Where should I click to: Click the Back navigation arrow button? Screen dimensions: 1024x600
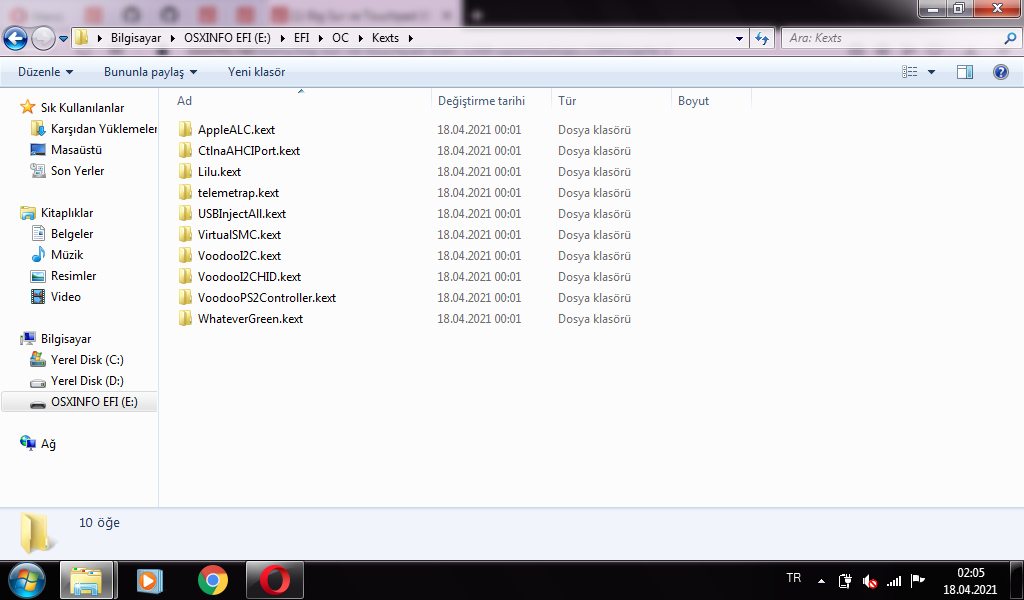(15, 39)
